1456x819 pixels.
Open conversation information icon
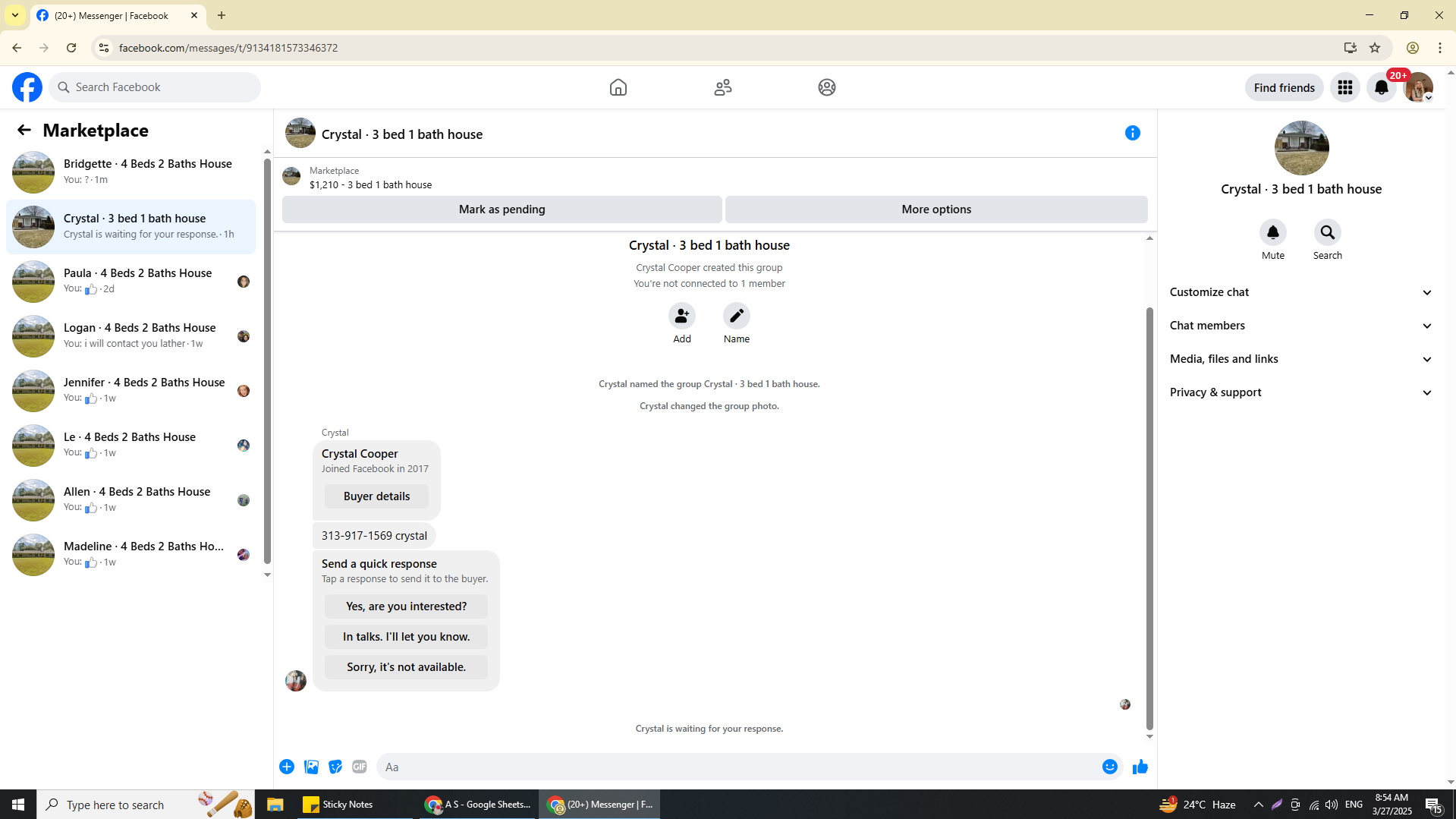(x=1133, y=133)
